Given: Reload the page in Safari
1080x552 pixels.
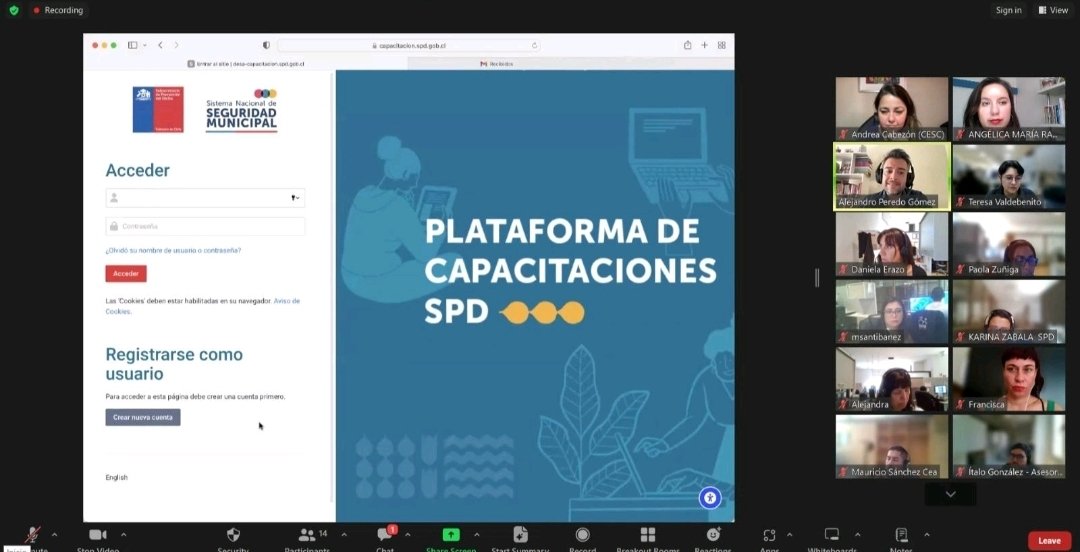Looking at the screenshot, I should coord(534,45).
